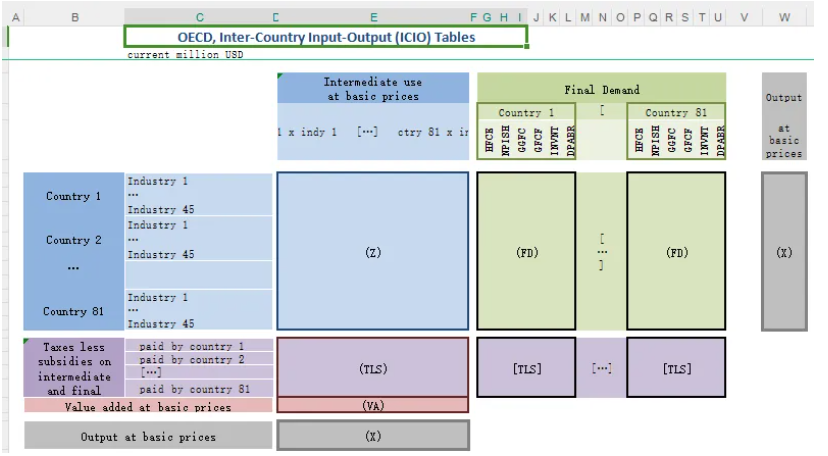Click the 'paid by country 2' row
Image resolution: width=828 pixels, height=456 pixels.
coord(199,359)
